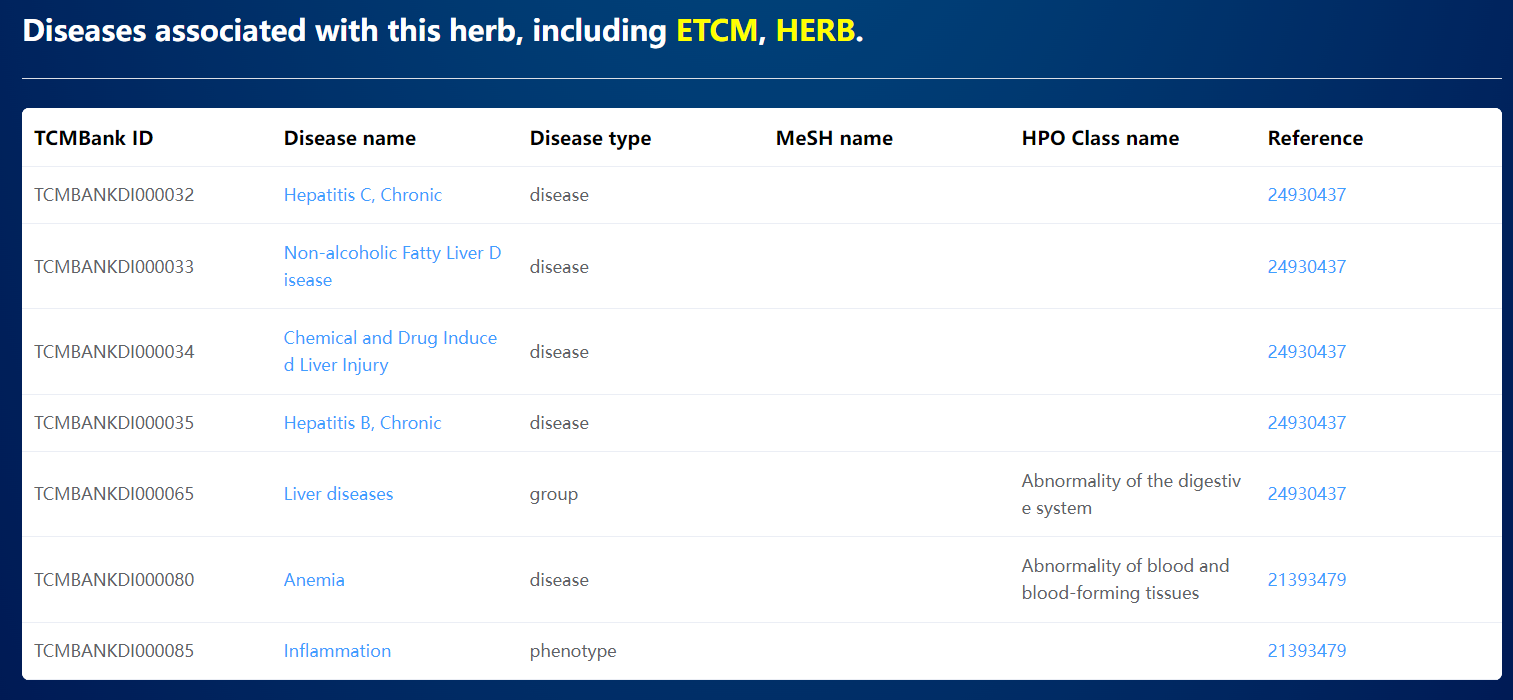Click the TCMBank ID column header
The image size is (1513, 700).
(x=94, y=138)
